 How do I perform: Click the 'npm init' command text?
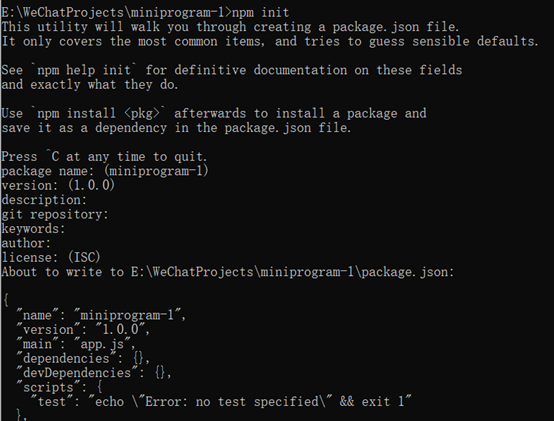[260, 13]
